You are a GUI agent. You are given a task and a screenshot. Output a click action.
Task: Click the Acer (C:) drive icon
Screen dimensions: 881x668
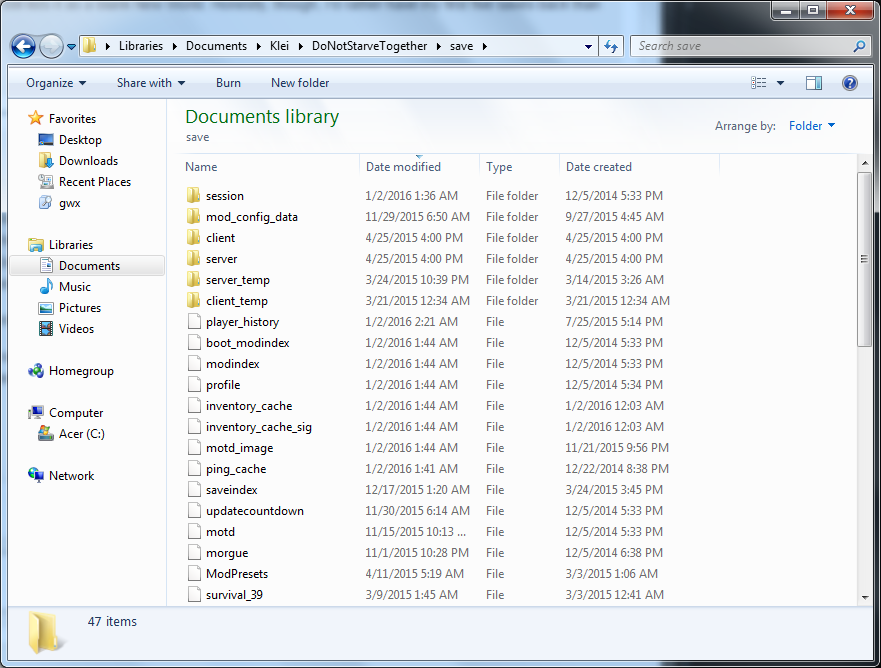[x=46, y=434]
